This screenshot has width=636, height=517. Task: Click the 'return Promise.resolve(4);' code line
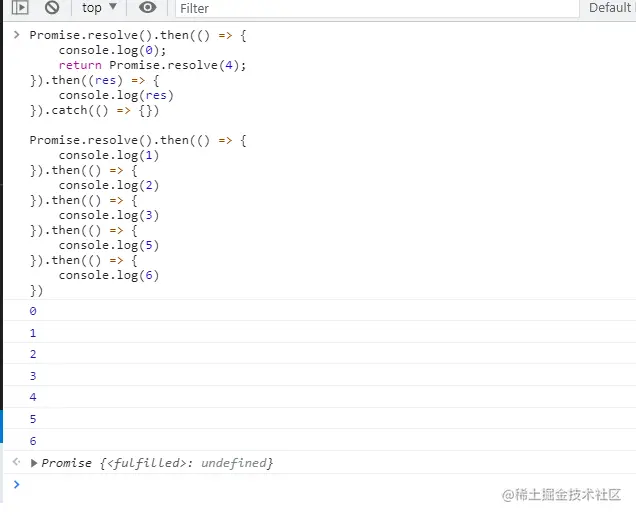click(153, 65)
